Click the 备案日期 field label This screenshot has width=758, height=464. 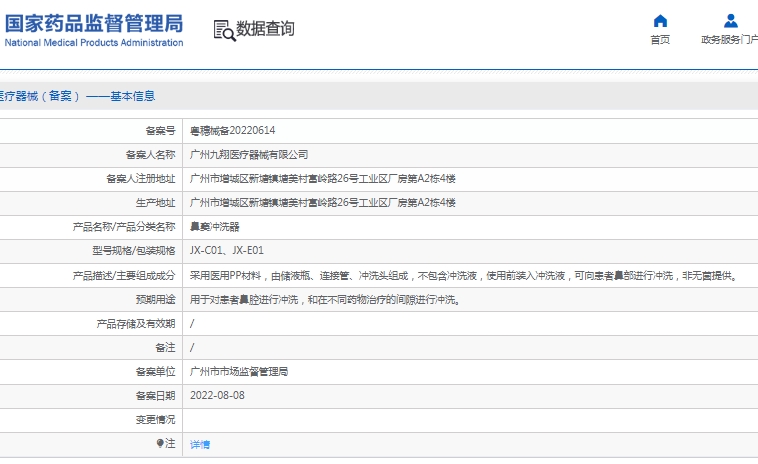[x=155, y=395]
